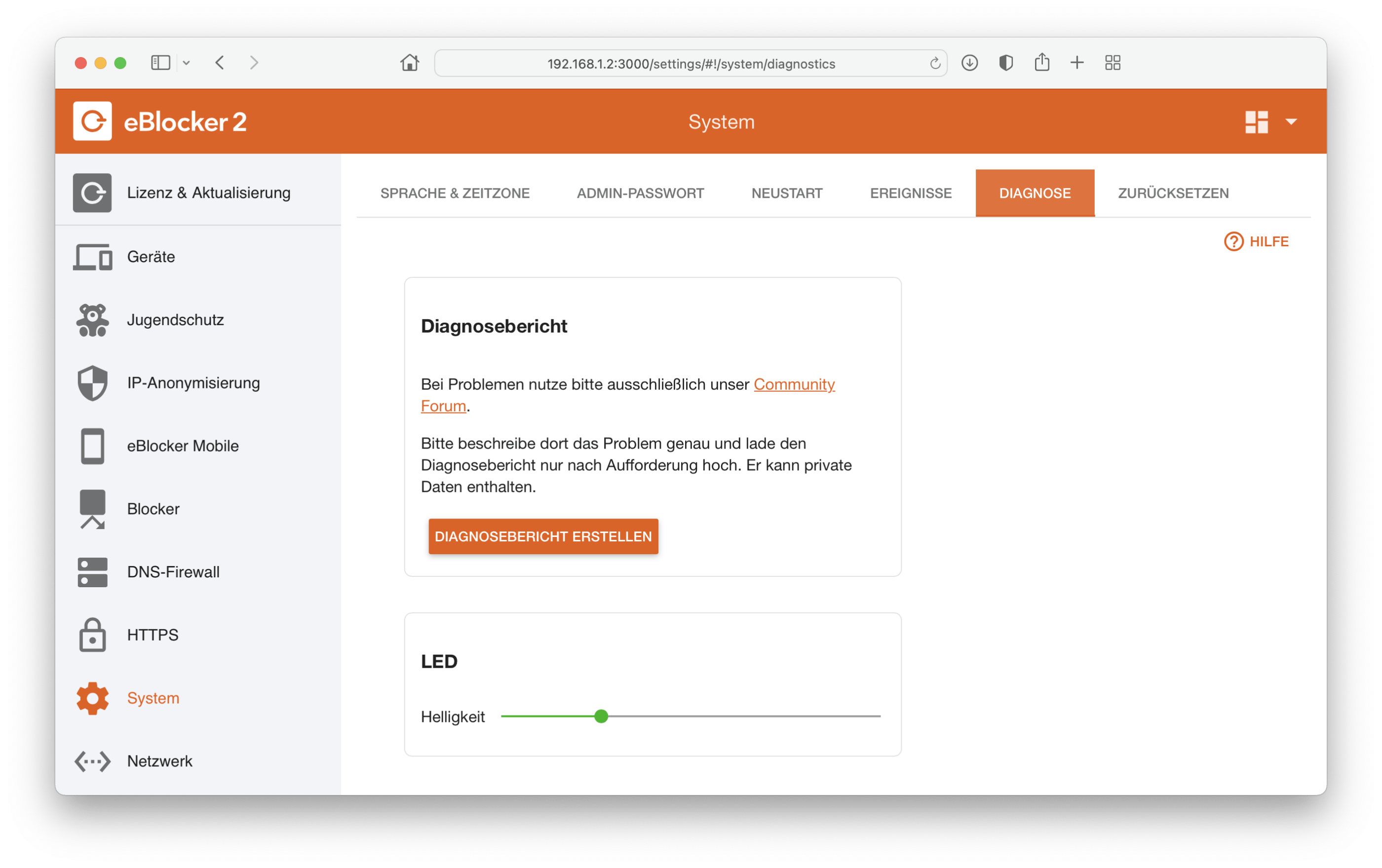Go forward with the browser forward arrow
The height and width of the screenshot is (868, 1382).
click(x=254, y=63)
